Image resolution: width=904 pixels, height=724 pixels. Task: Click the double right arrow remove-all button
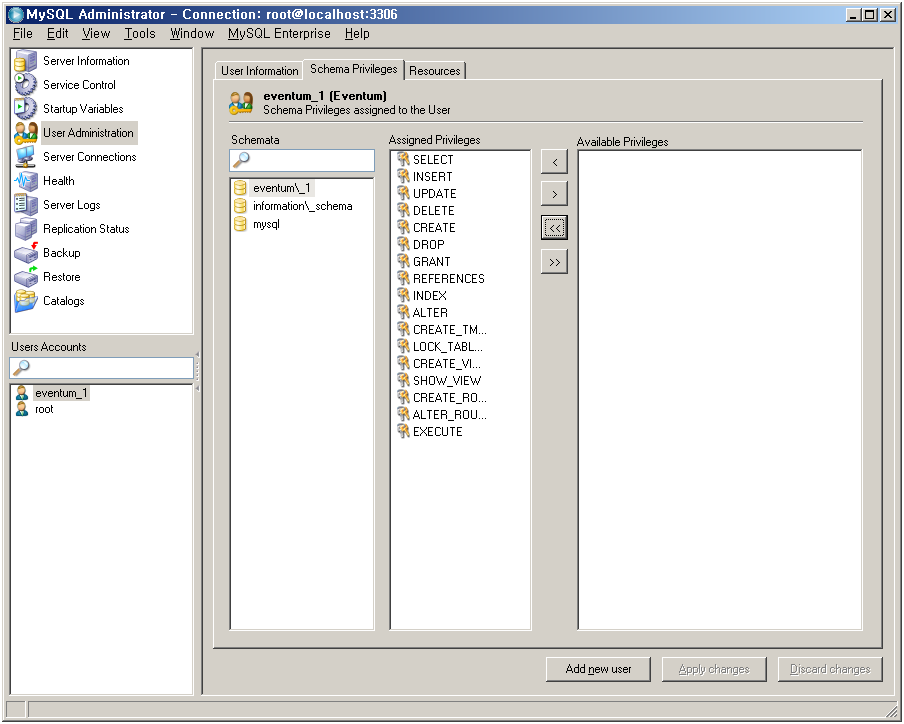tap(554, 262)
